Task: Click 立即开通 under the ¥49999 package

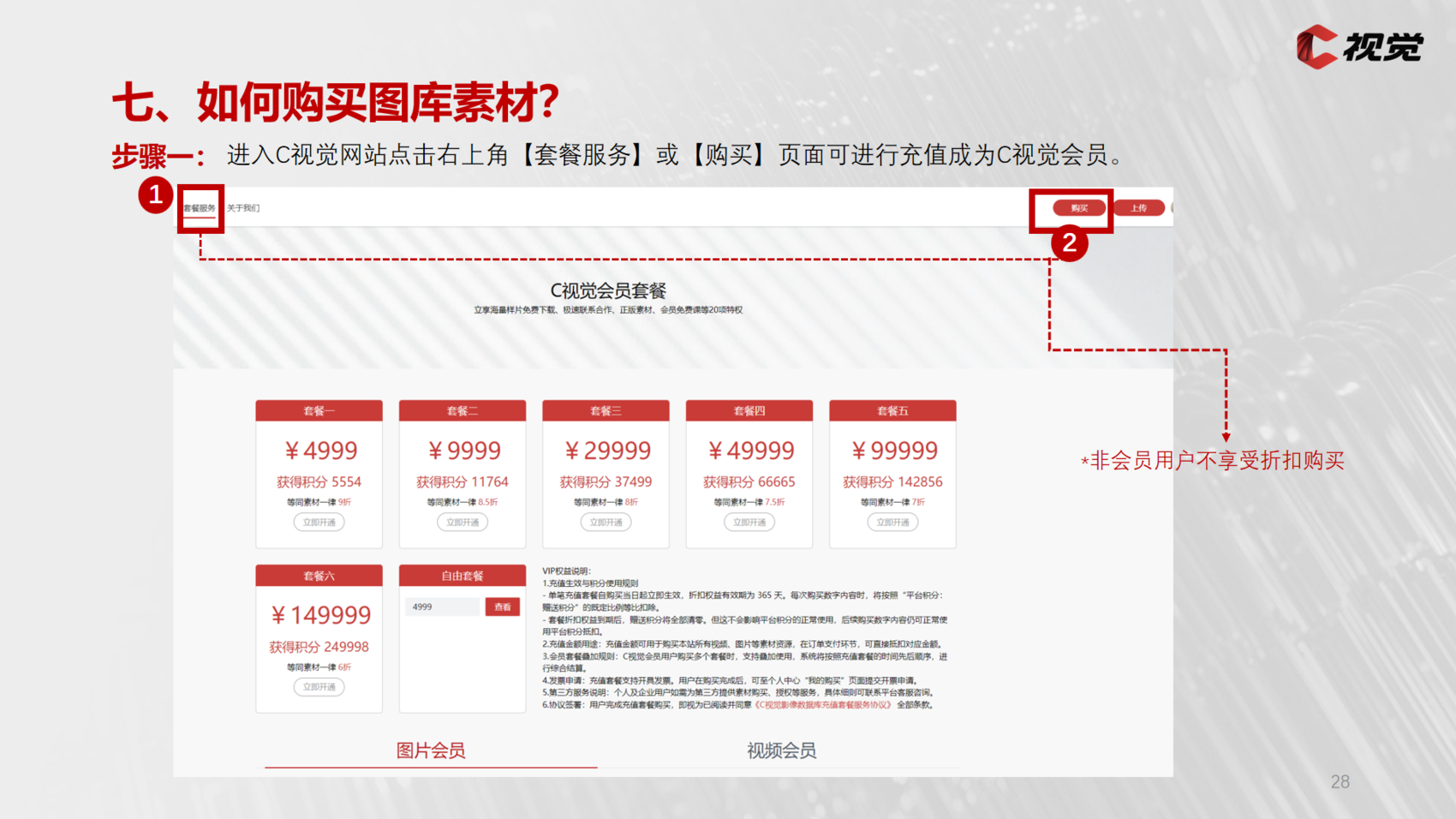Action: pos(749,523)
